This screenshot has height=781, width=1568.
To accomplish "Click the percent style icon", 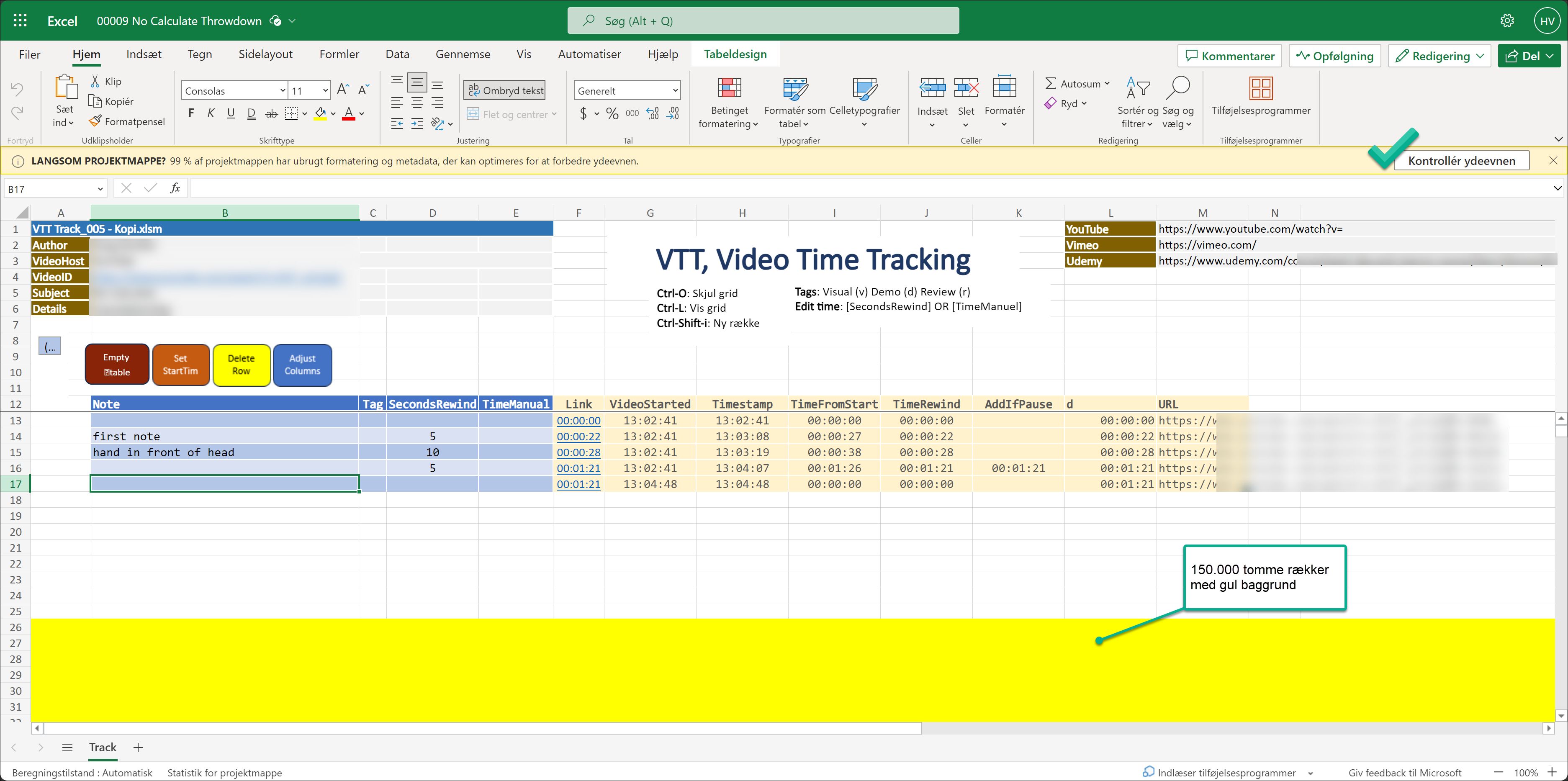I will click(612, 113).
